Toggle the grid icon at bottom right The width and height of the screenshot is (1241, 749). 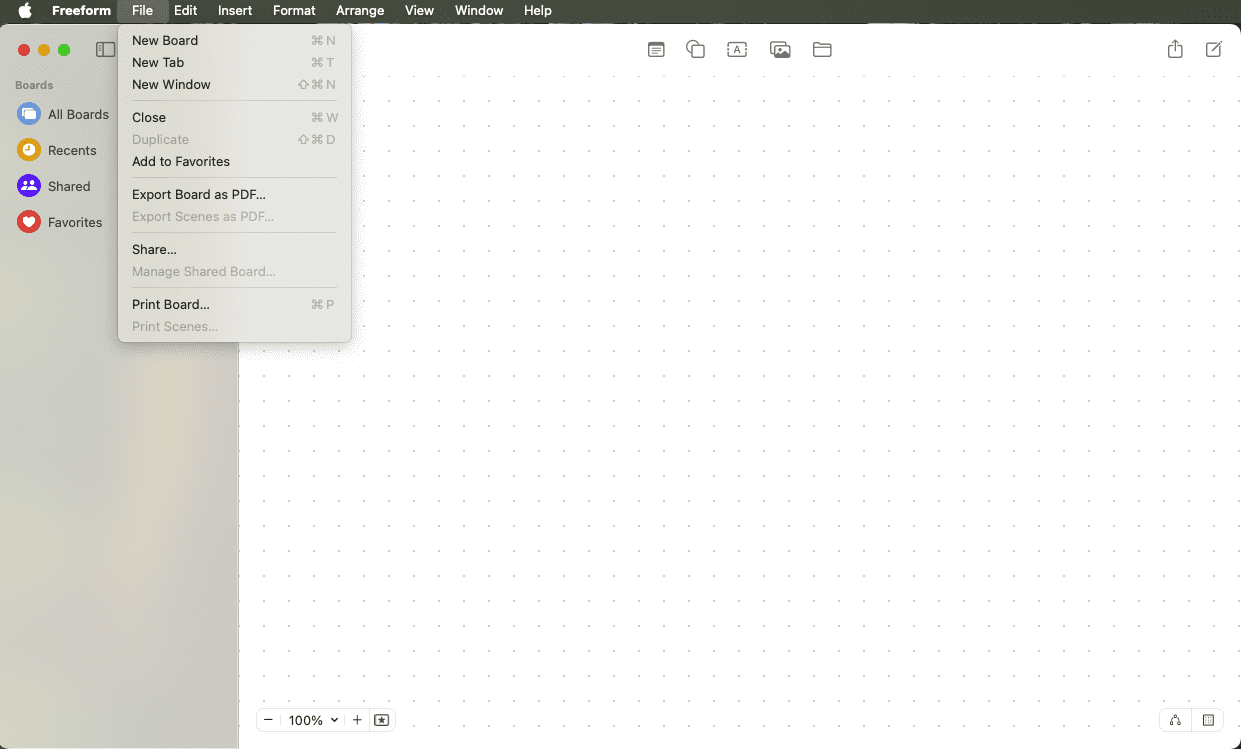[x=1208, y=720]
